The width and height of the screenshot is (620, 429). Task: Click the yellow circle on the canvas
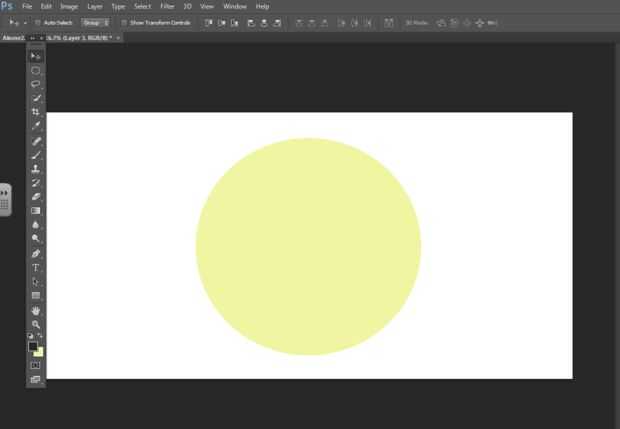pyautogui.click(x=308, y=247)
